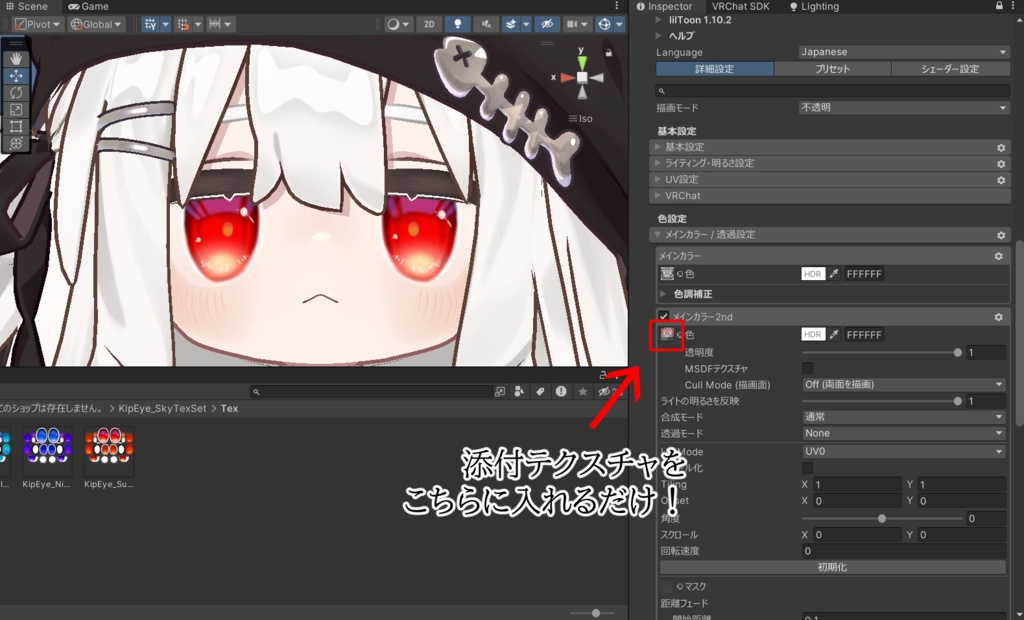Uncheck the メインカラー2nd checkbox

point(661,317)
